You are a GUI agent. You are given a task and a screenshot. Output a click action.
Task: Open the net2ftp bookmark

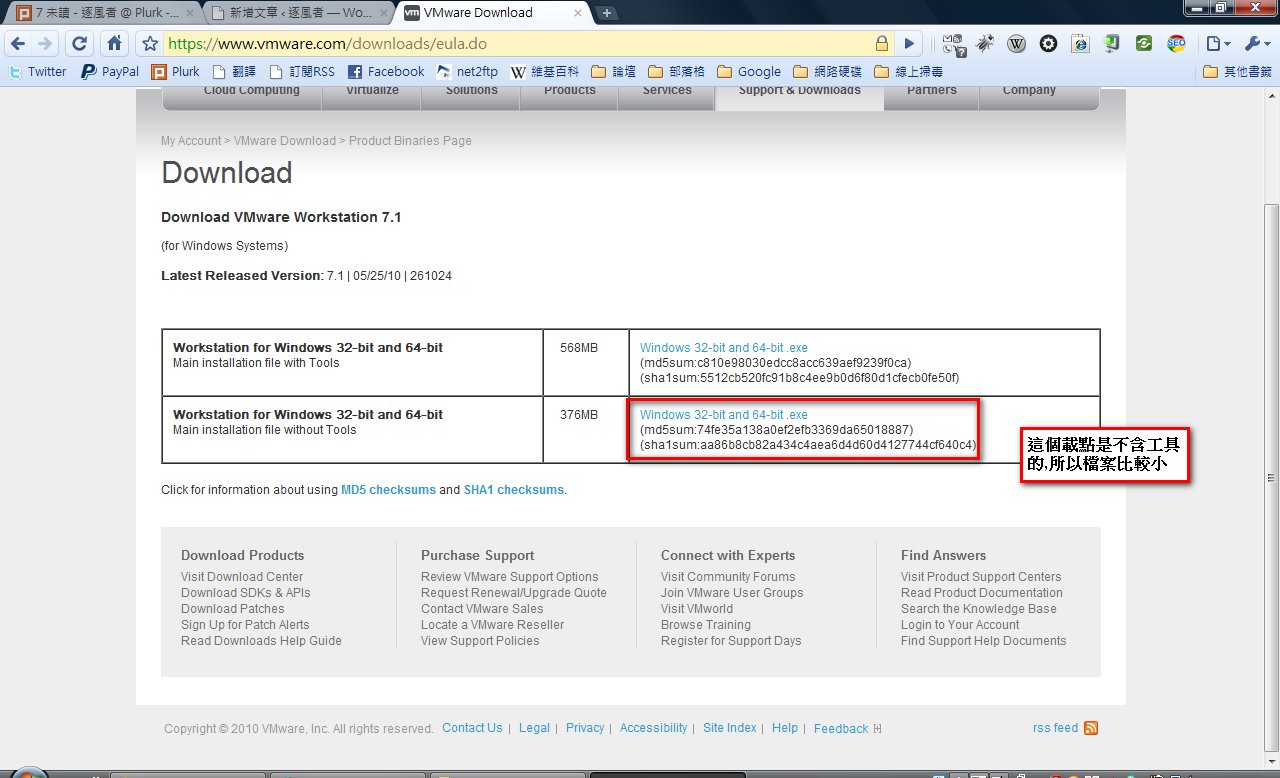(467, 72)
